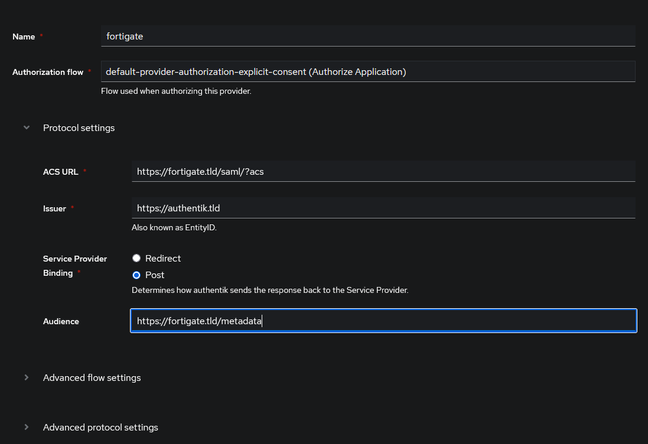Edit the Issuer field with authentik.tld
This screenshot has width=648, height=444.
(x=383, y=208)
